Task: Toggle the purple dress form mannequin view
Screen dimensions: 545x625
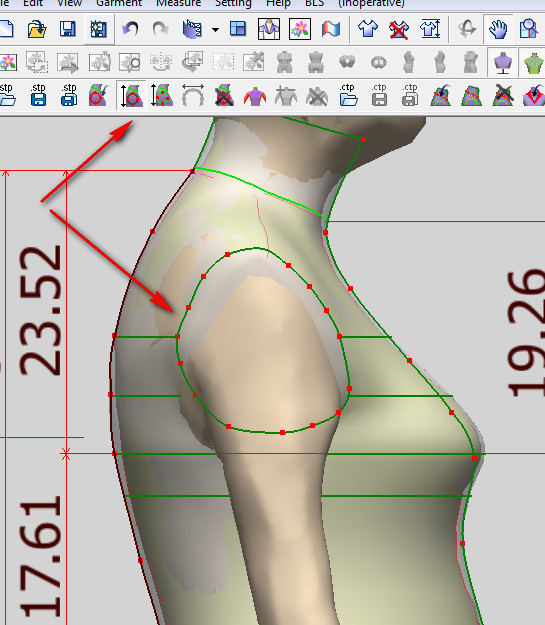Action: (x=503, y=63)
